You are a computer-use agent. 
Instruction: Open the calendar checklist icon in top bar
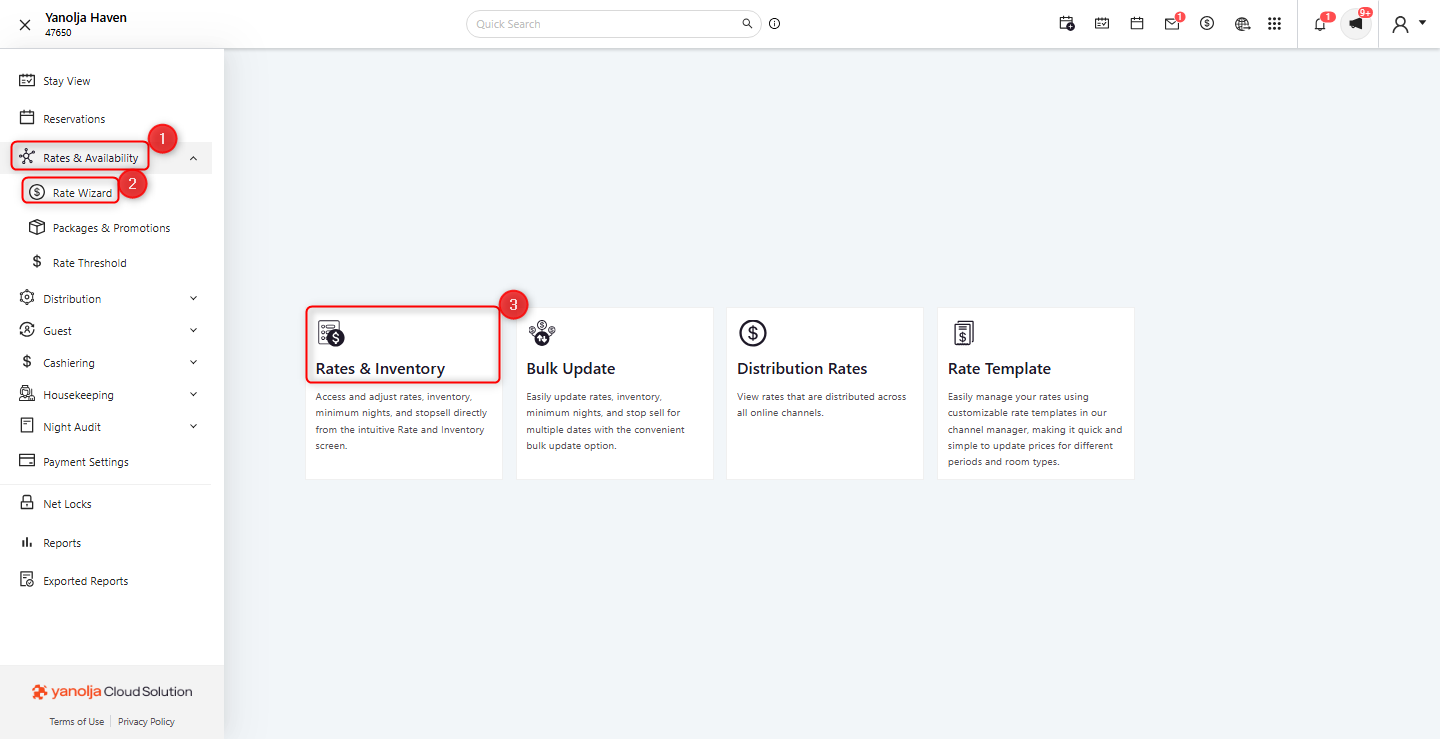1102,23
